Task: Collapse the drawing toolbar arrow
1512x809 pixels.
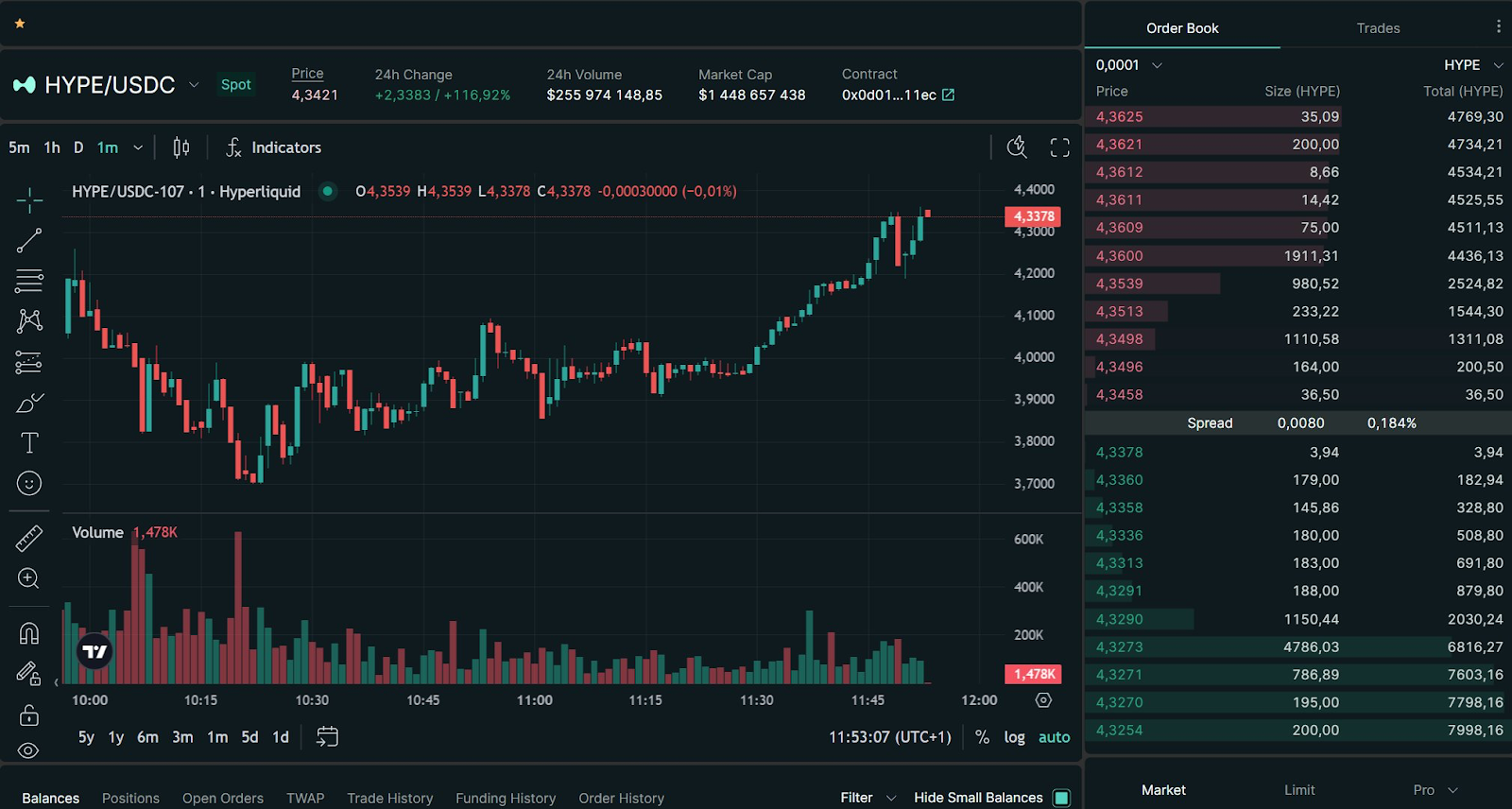Action: click(x=56, y=682)
